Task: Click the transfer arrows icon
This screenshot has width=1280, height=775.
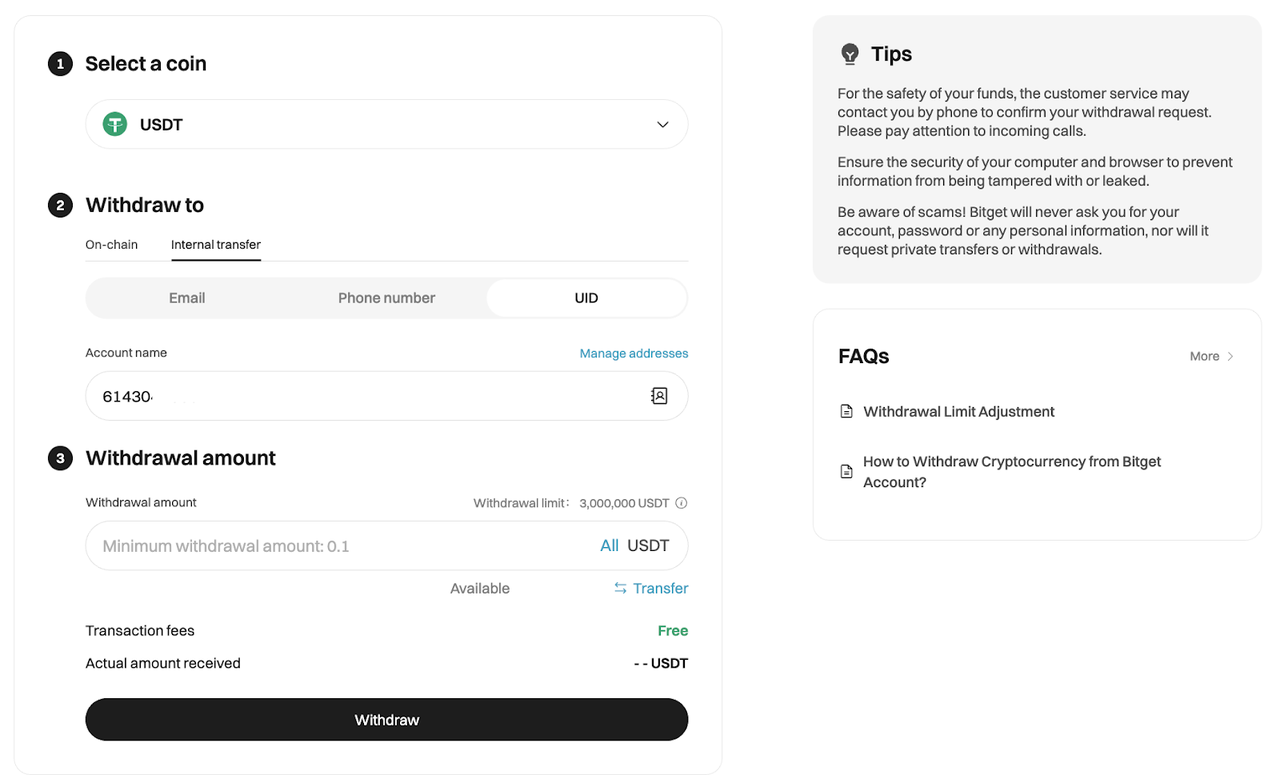Action: [x=620, y=588]
